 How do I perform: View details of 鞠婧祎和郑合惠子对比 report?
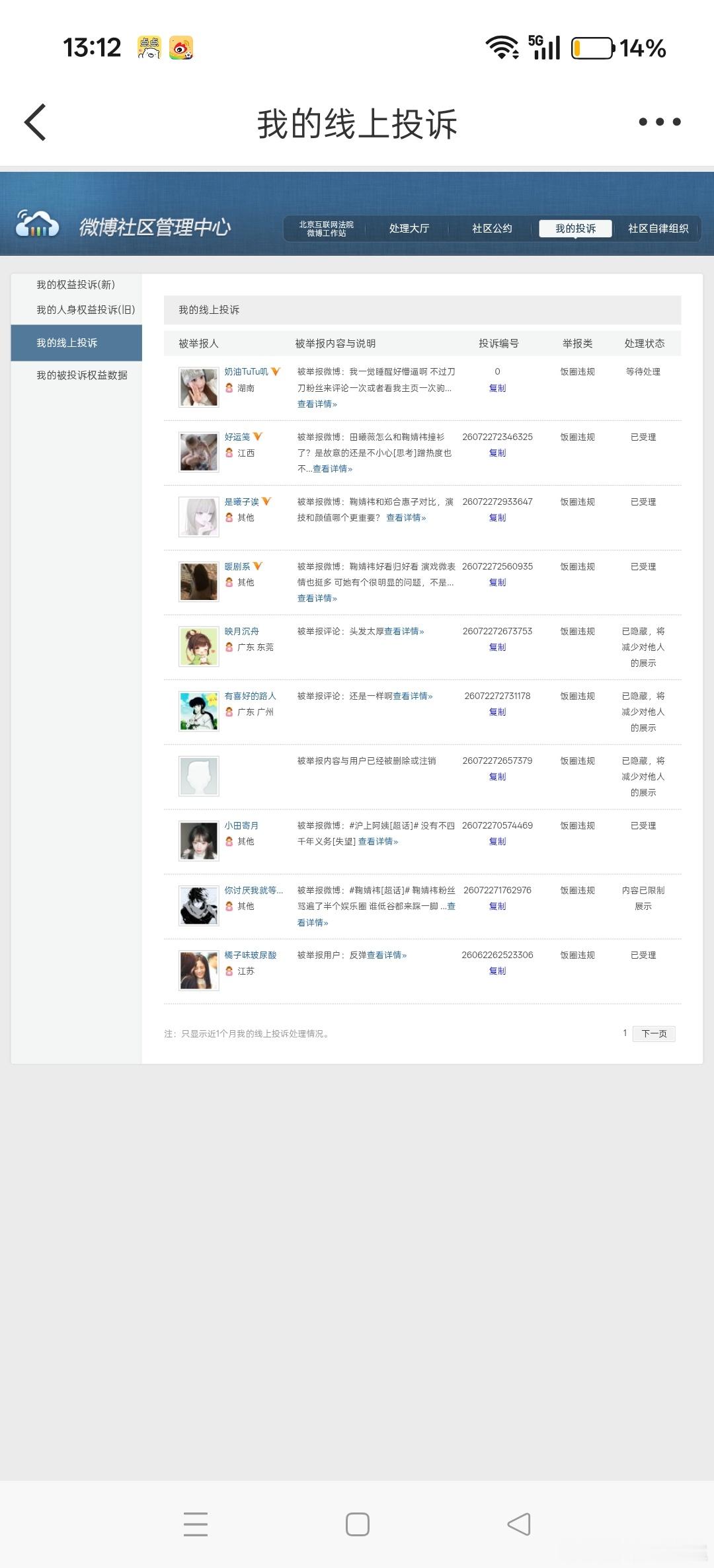point(406,517)
